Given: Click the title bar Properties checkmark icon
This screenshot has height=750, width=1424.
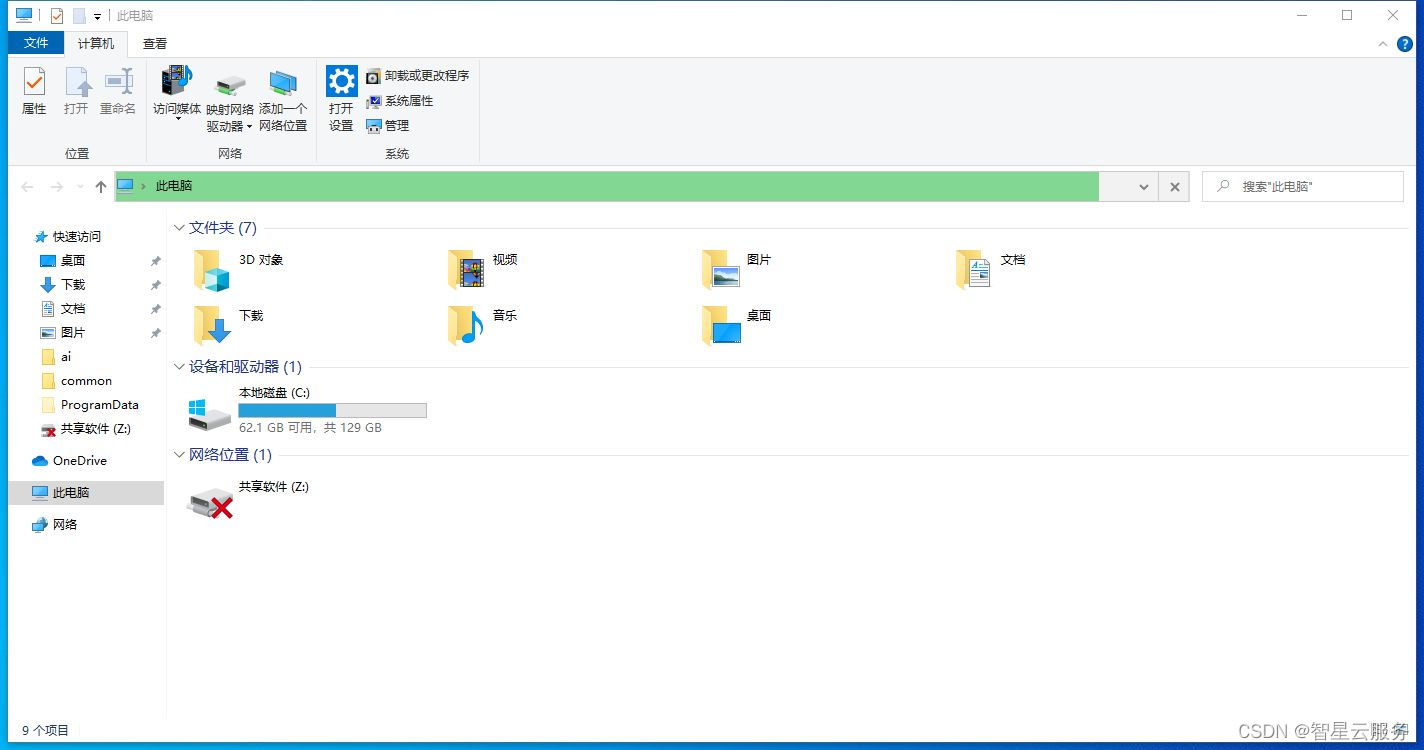Looking at the screenshot, I should click(57, 16).
